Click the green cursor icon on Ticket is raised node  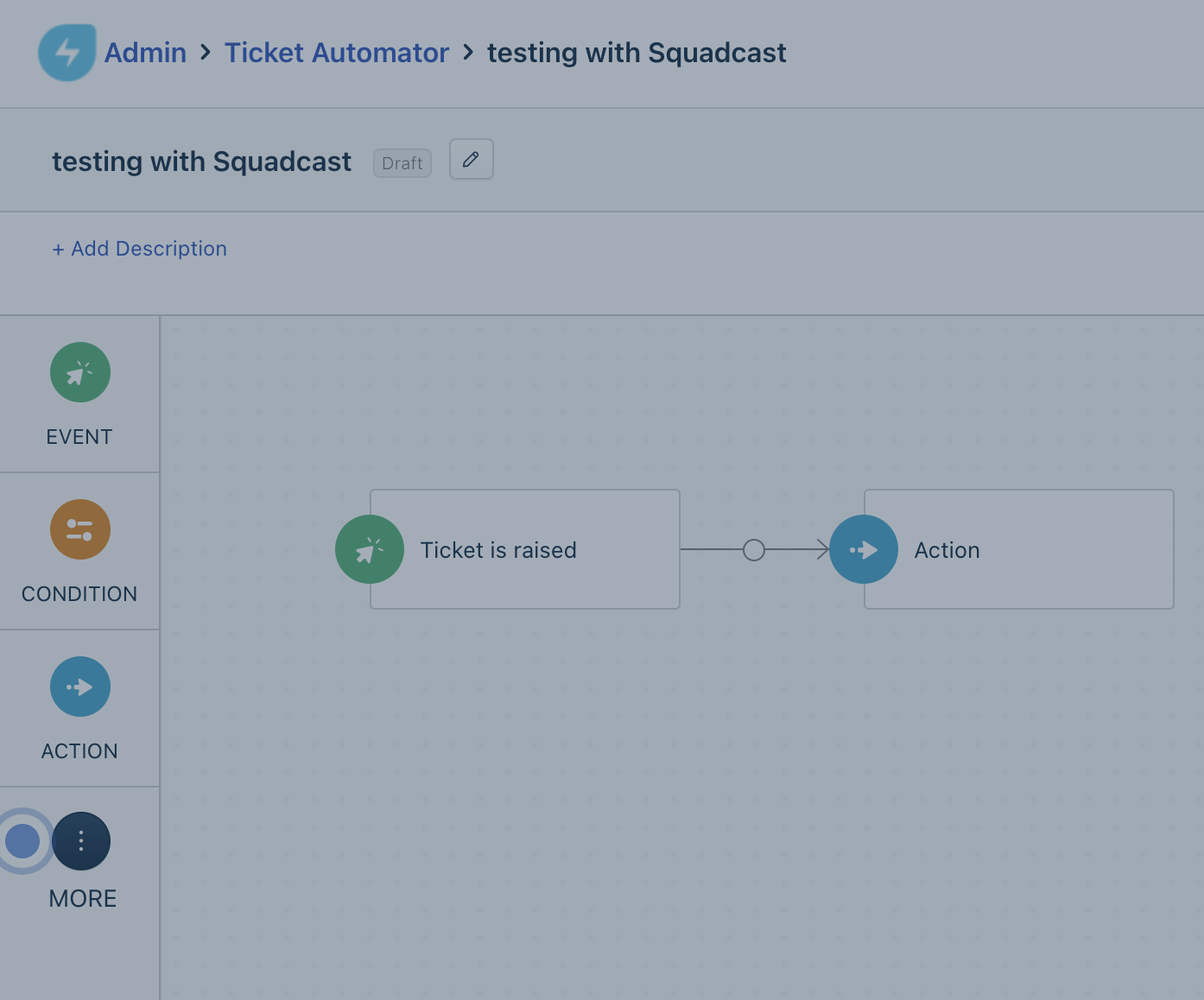point(369,549)
